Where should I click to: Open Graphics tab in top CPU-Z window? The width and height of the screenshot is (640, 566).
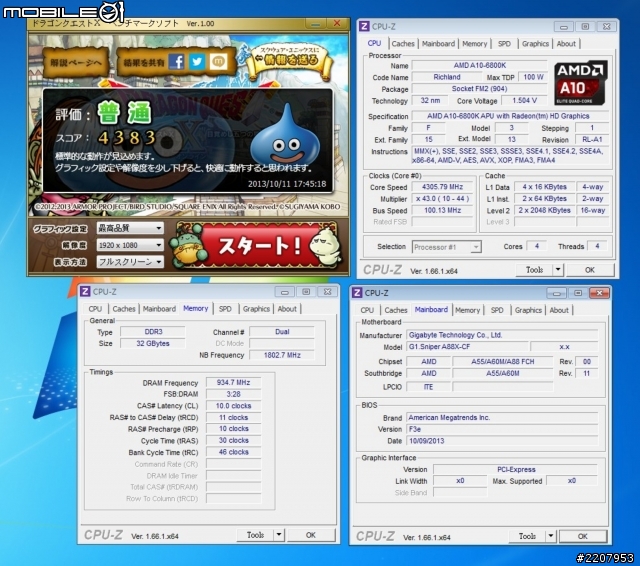point(535,44)
